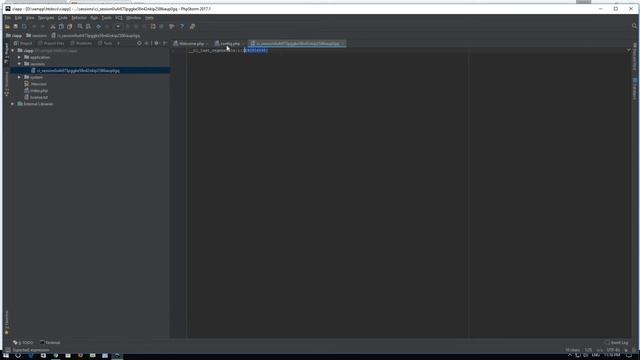Expand the system folder

19,77
